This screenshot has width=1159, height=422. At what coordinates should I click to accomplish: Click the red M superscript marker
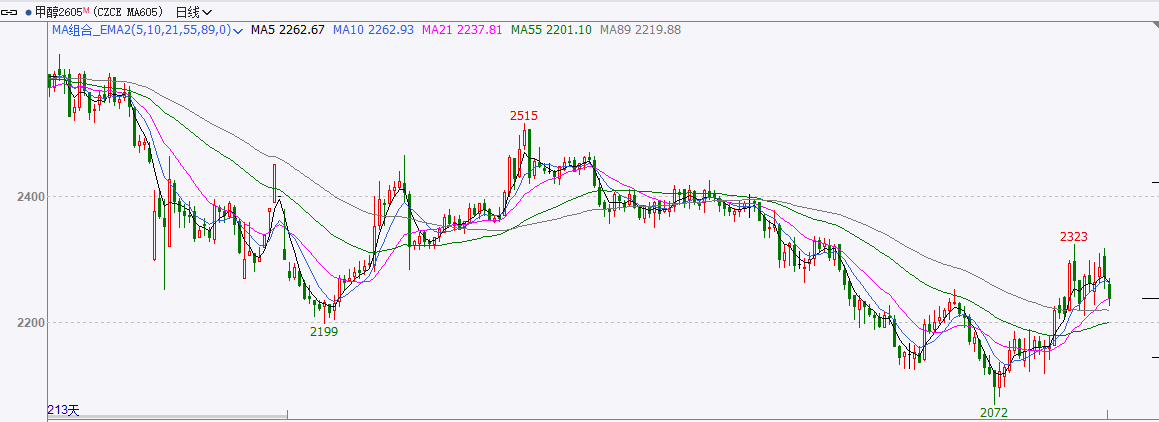87,10
